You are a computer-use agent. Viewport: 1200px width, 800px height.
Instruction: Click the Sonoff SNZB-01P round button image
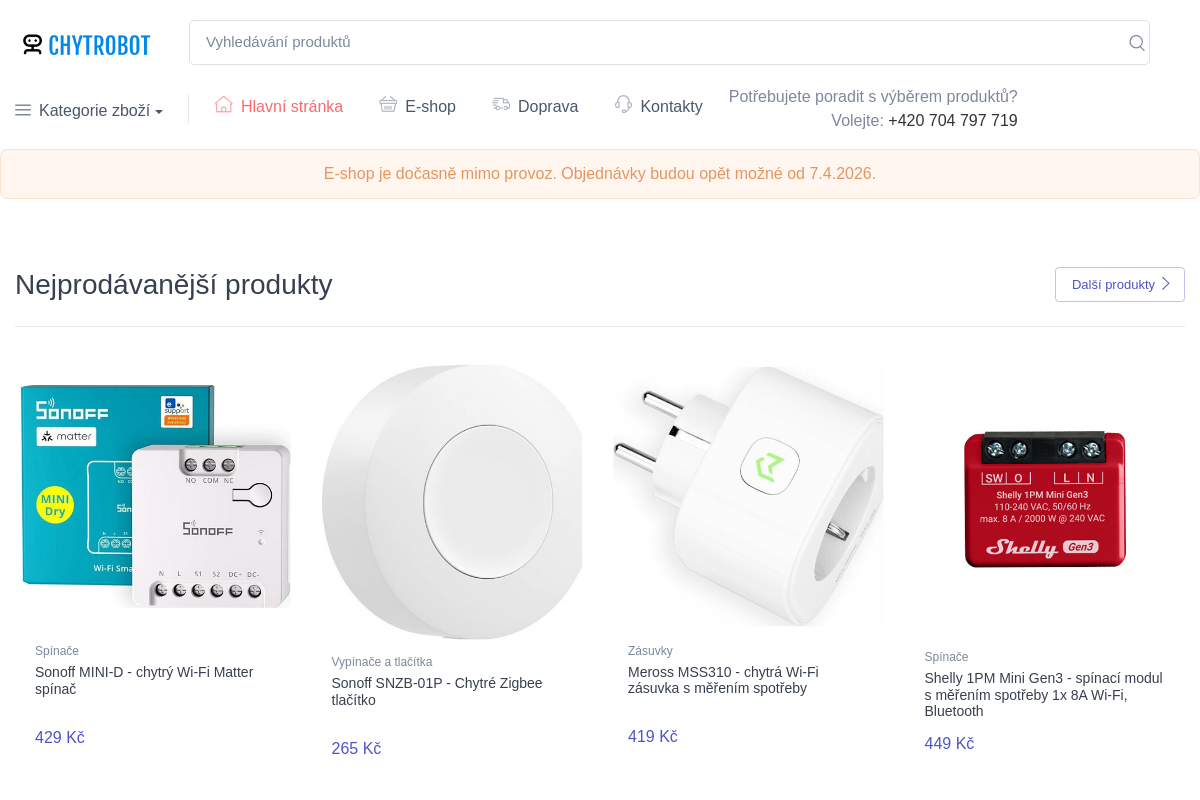(452, 500)
